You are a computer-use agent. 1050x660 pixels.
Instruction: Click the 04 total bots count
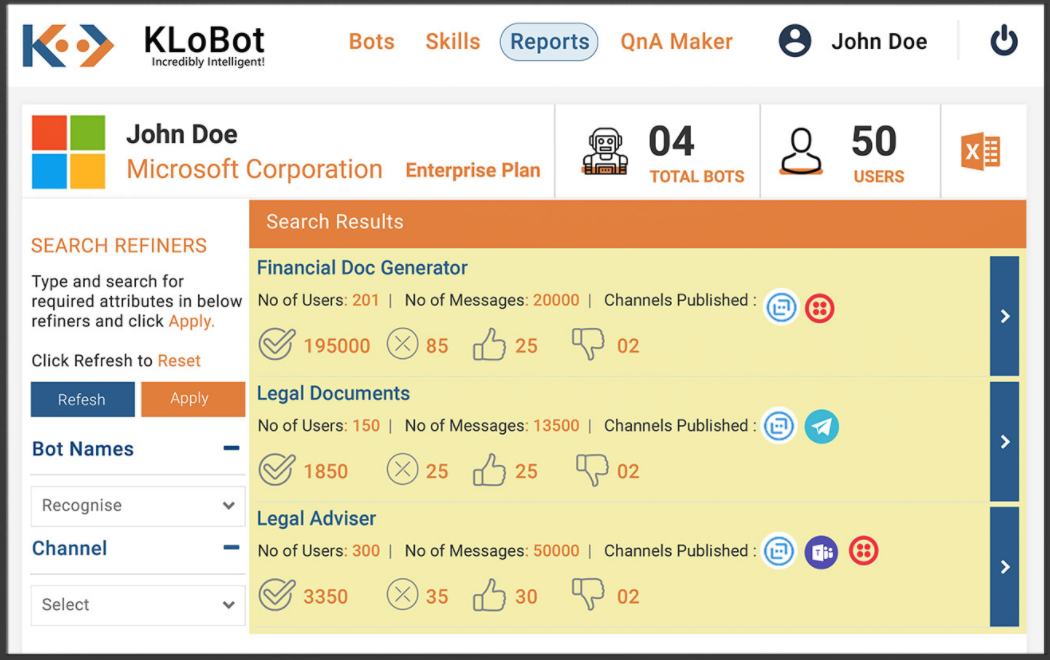coord(672,141)
